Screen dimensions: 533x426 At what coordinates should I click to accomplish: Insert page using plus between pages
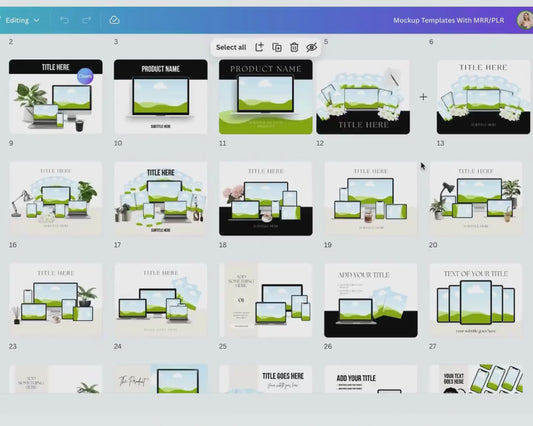pos(423,97)
